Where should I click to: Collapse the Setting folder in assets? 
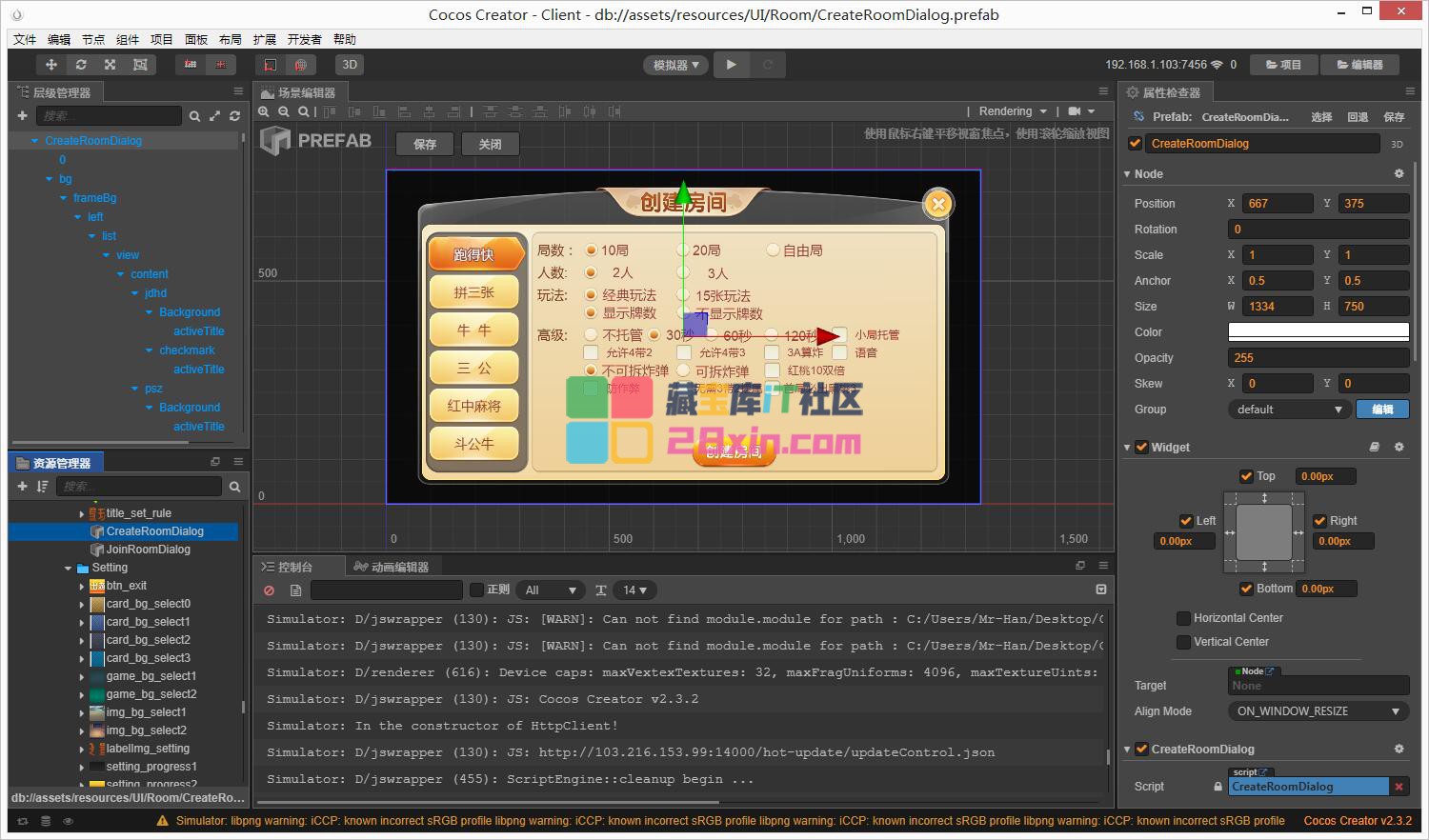click(69, 569)
